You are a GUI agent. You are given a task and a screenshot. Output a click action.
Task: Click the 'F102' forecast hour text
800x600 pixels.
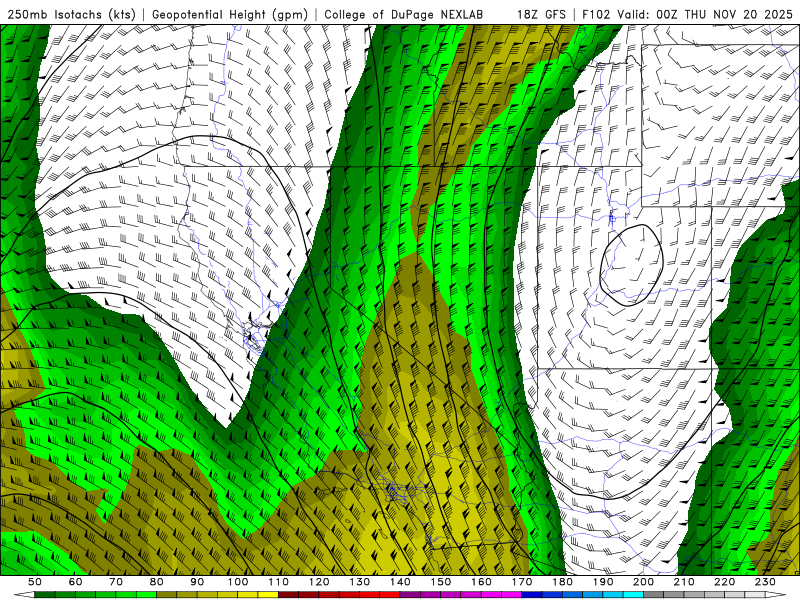coord(596,14)
